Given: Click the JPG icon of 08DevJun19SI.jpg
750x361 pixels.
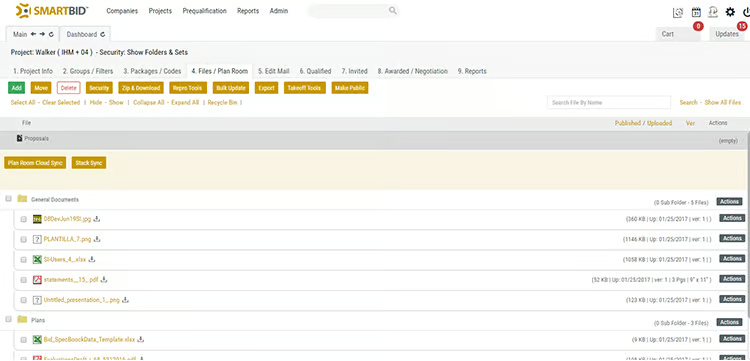Looking at the screenshot, I should point(37,219).
